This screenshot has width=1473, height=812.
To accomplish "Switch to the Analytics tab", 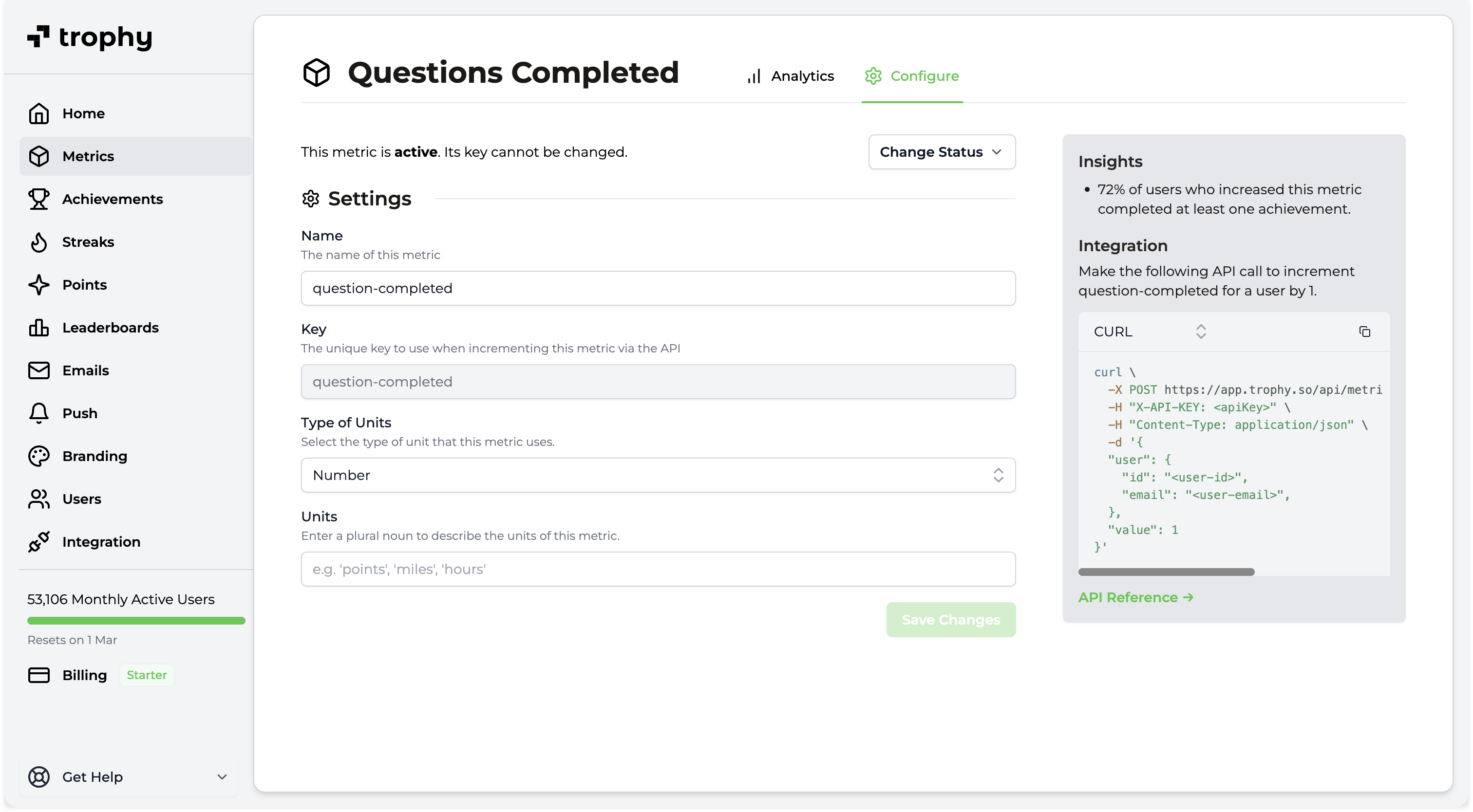I will (790, 76).
